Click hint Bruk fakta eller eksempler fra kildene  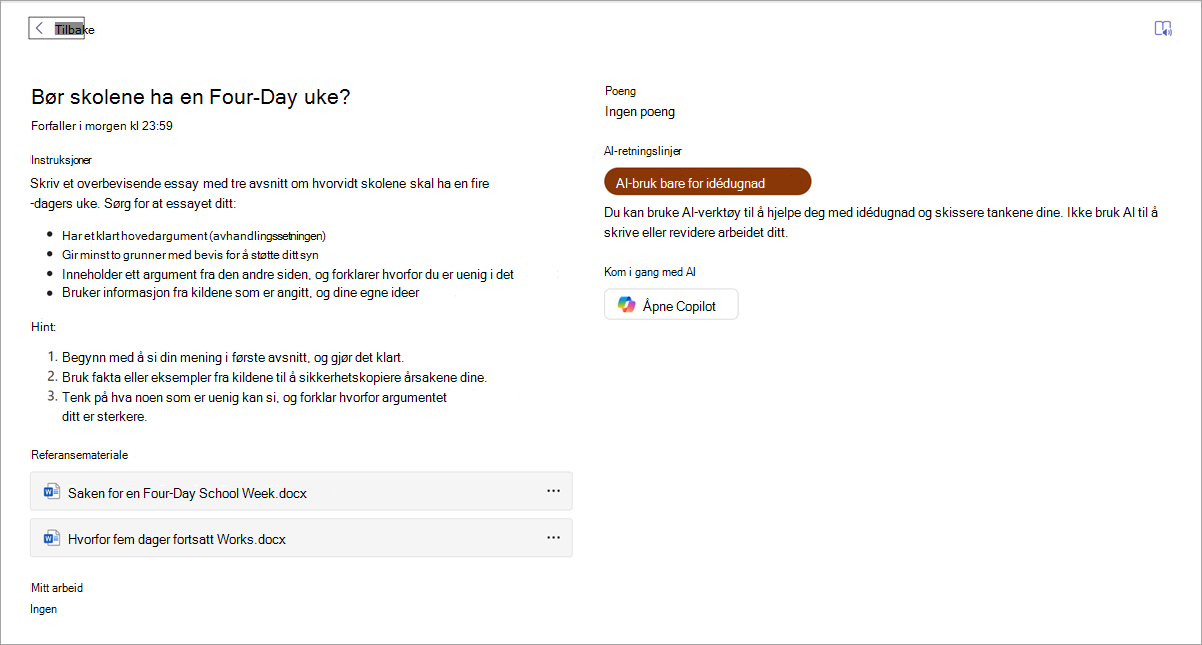274,378
